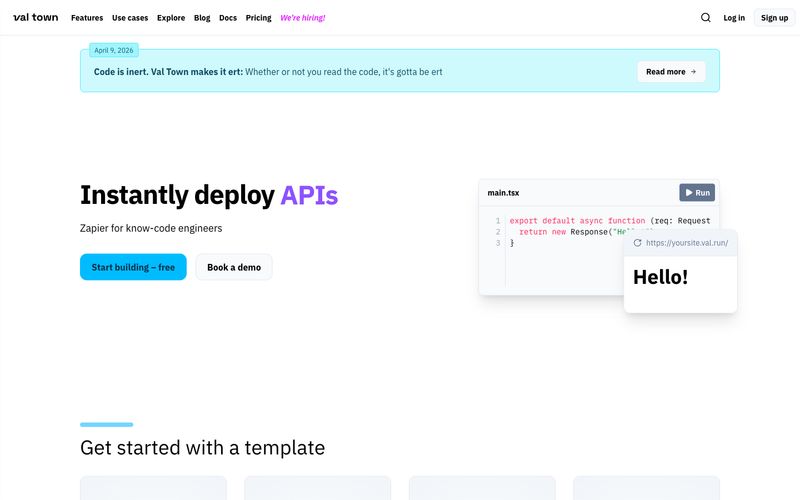Click the We're hiring! link
The image size is (800, 500).
(x=303, y=18)
